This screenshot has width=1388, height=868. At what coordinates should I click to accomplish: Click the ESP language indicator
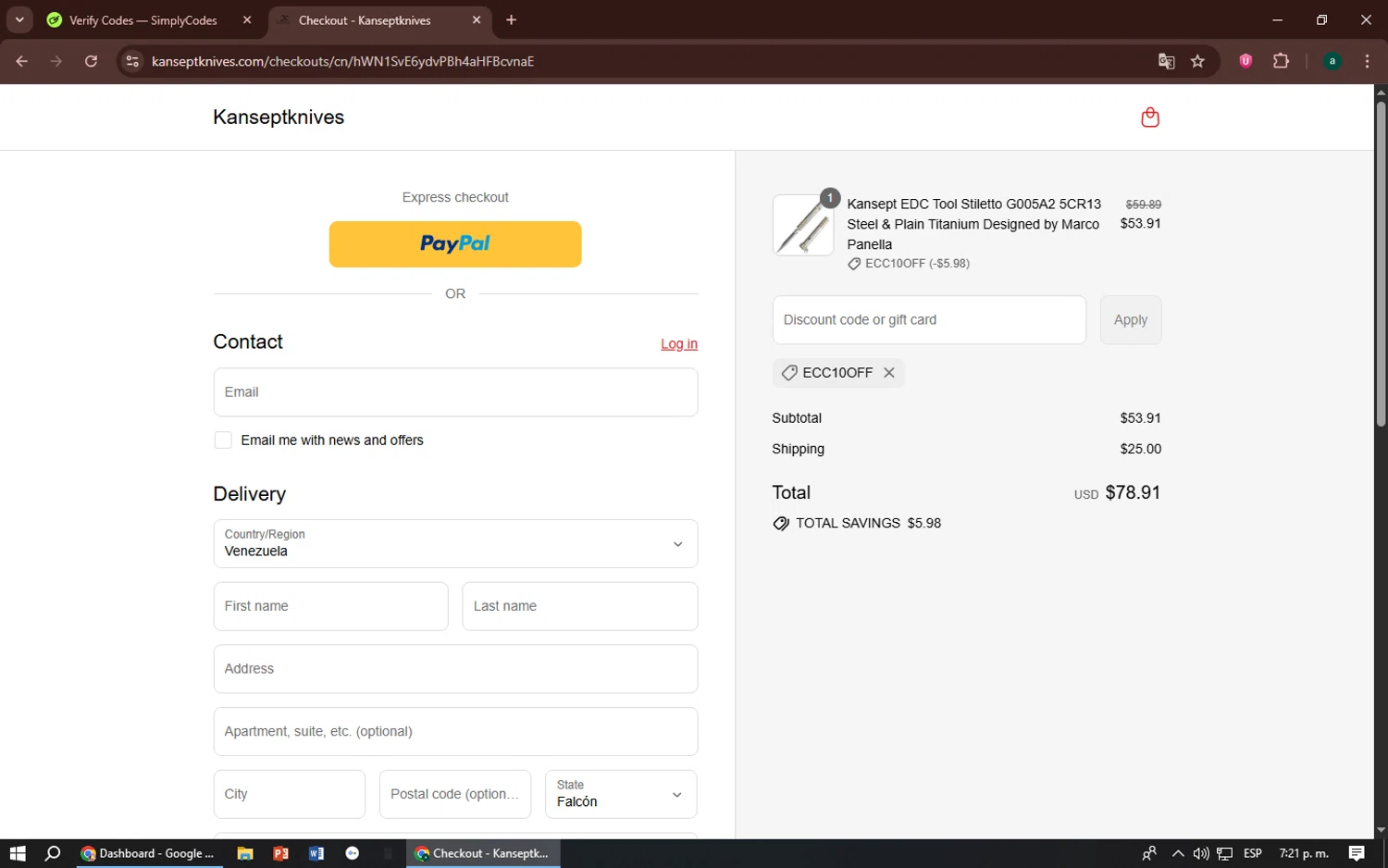coord(1253,853)
